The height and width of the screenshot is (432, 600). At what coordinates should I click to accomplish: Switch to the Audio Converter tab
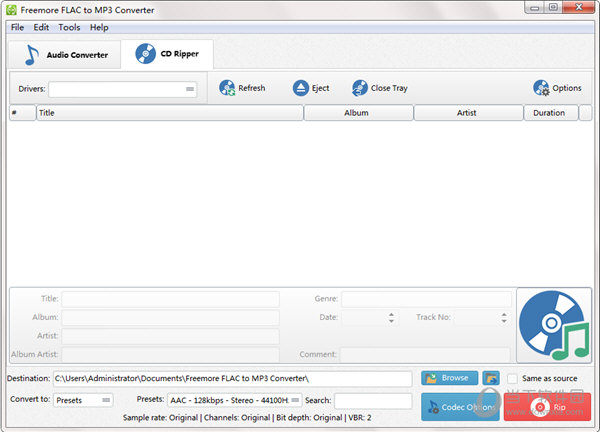click(65, 55)
